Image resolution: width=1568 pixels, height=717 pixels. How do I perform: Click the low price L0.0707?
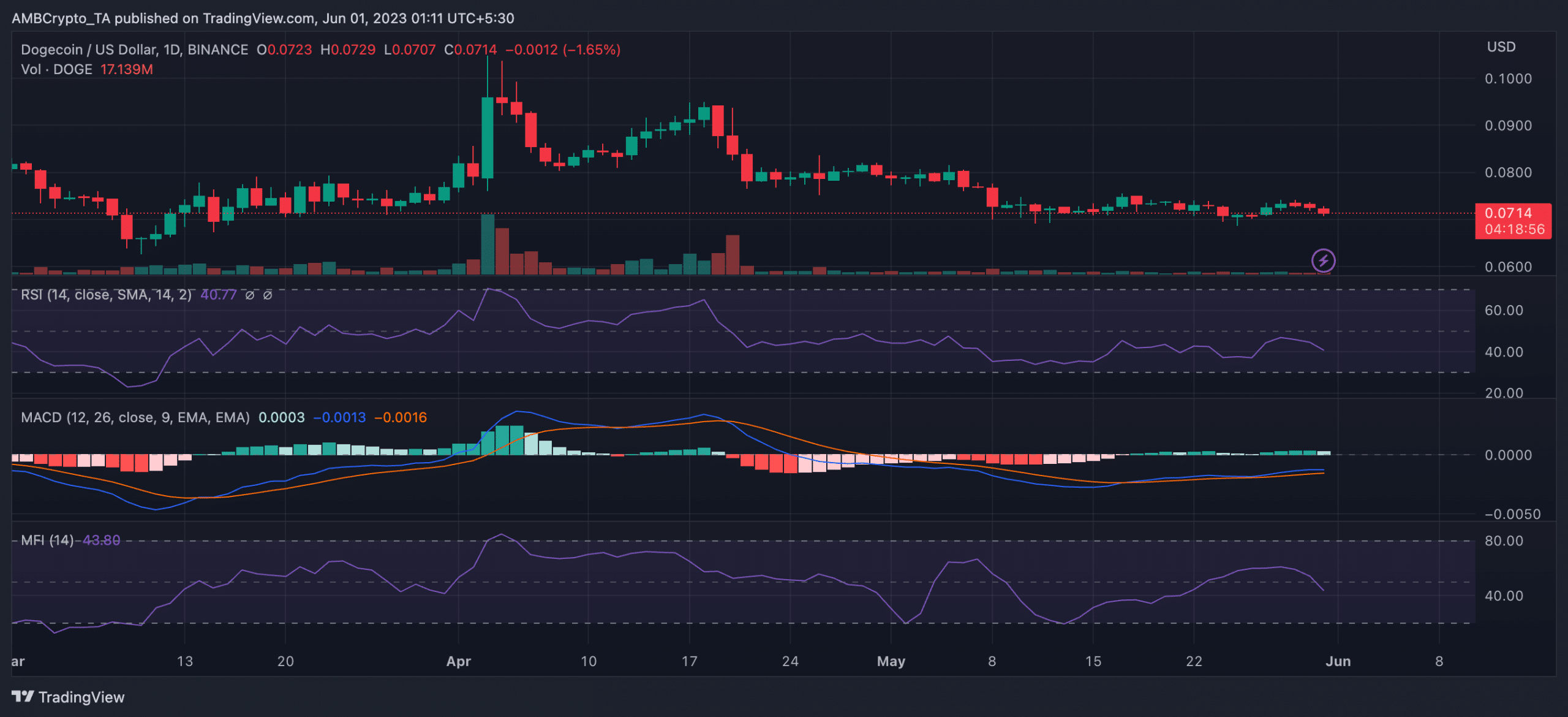(410, 50)
